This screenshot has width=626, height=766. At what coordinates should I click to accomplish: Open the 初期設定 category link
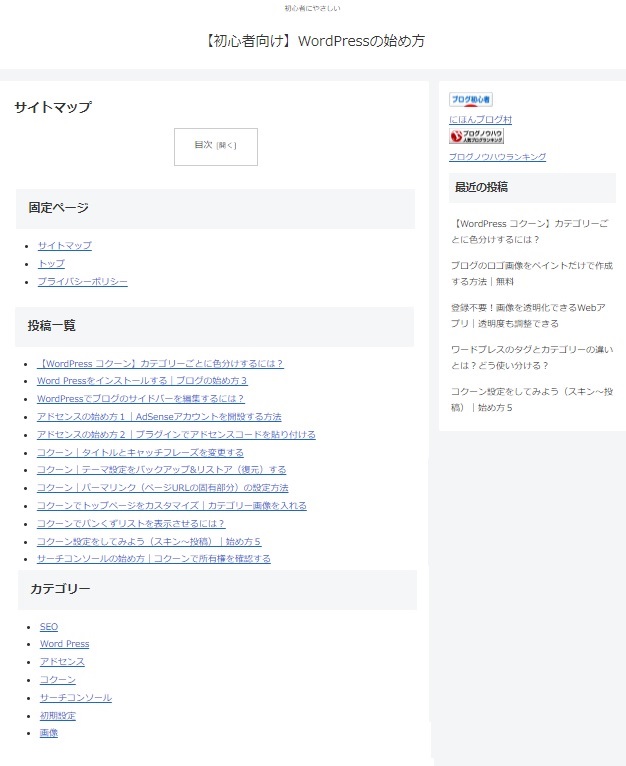point(58,716)
